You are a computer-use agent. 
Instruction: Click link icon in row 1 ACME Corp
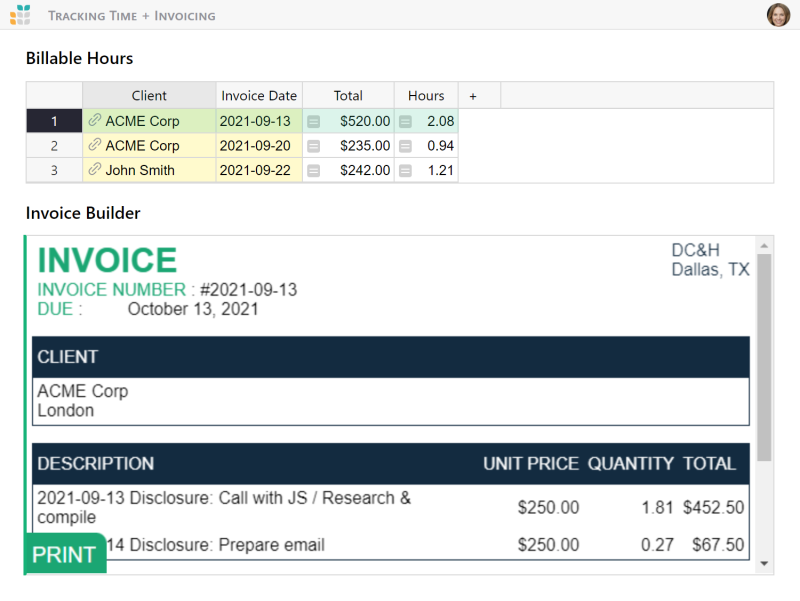tap(95, 121)
